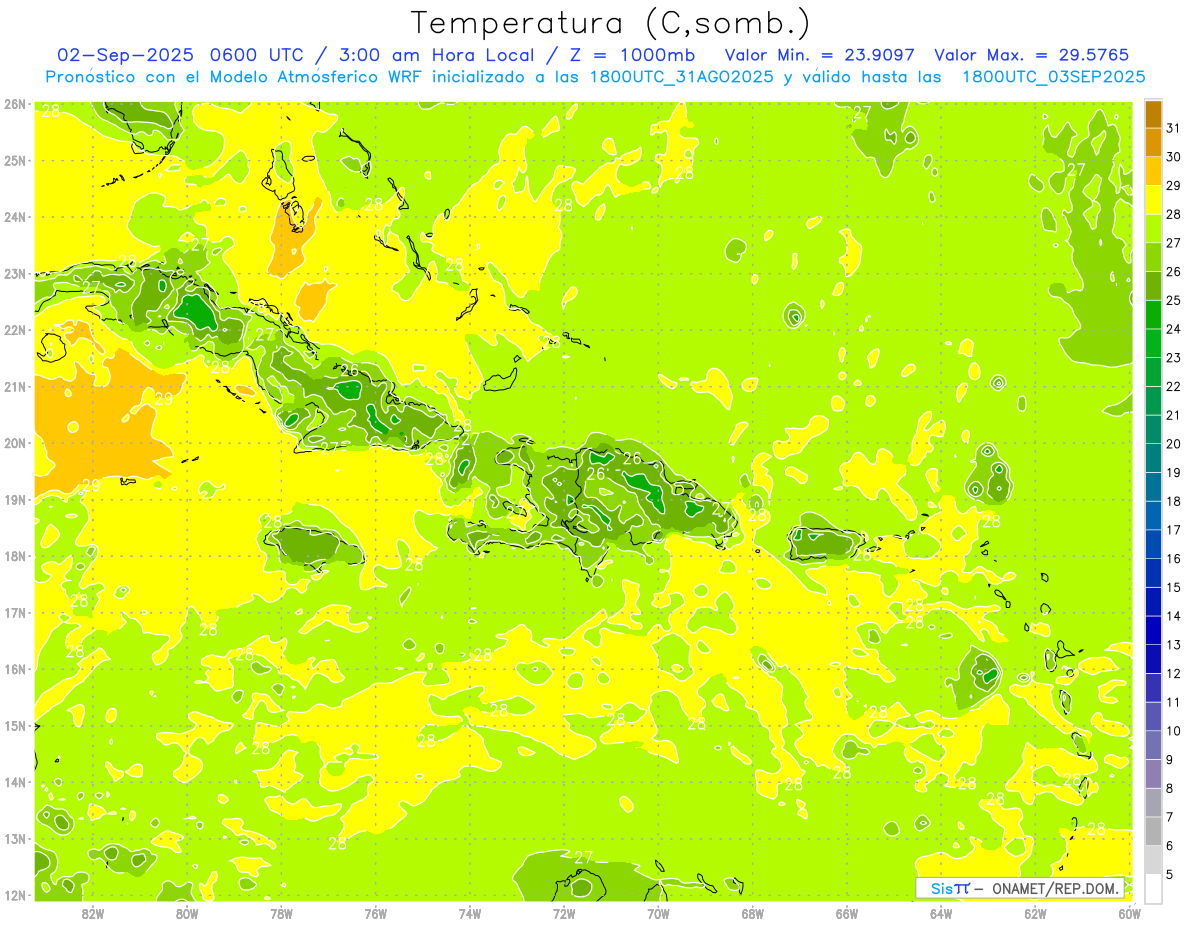This screenshot has width=1200, height=927.
Task: Click the 74W longitude label
Action: 470,914
